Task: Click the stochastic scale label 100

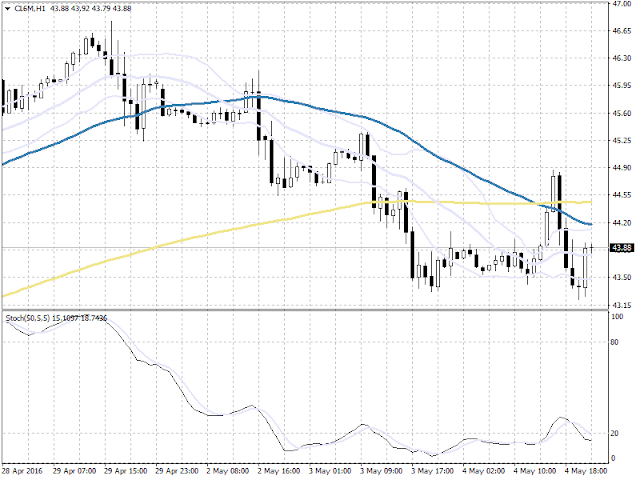Action: [x=617, y=317]
